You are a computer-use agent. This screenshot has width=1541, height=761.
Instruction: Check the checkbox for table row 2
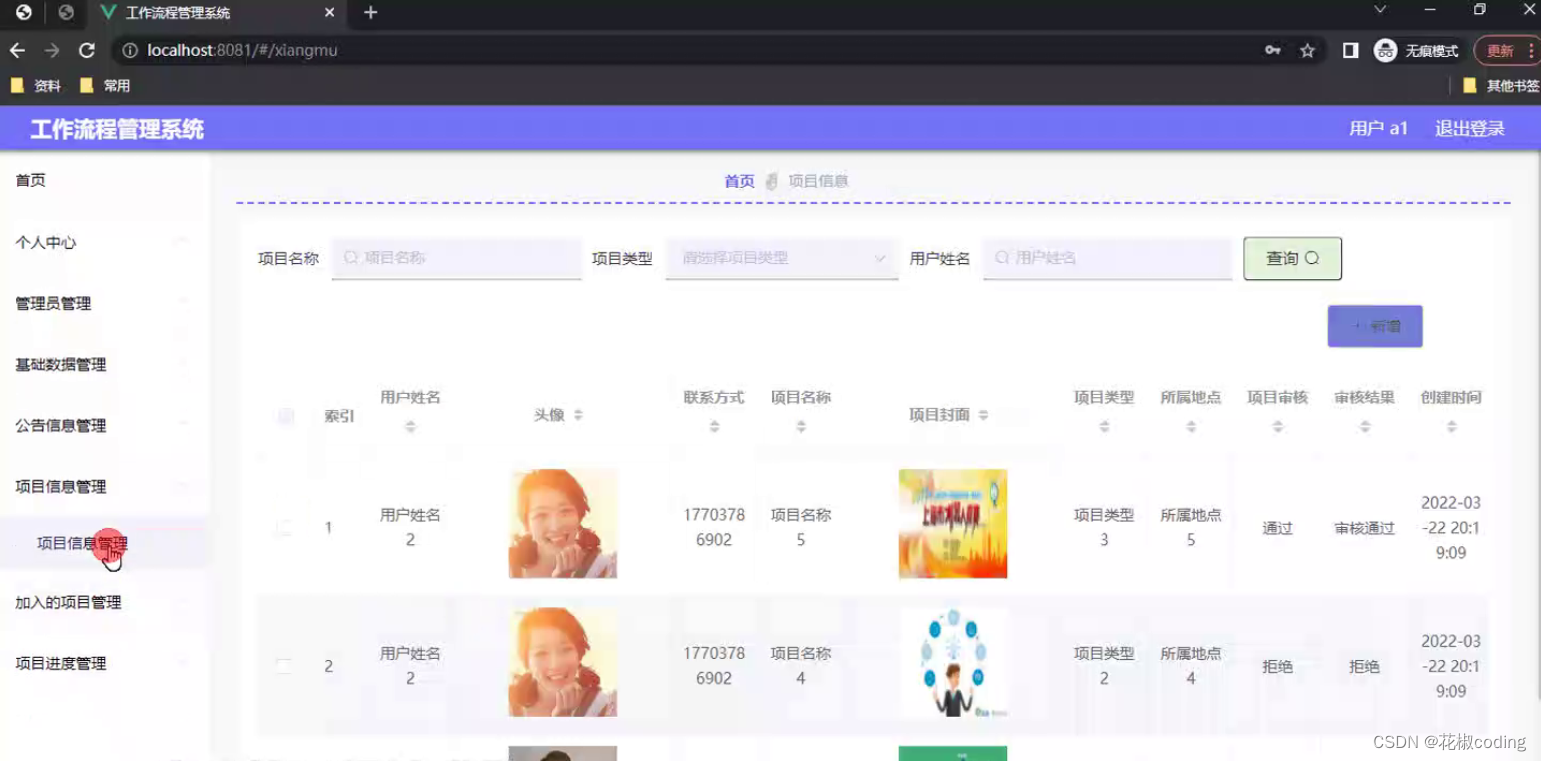pyautogui.click(x=285, y=663)
